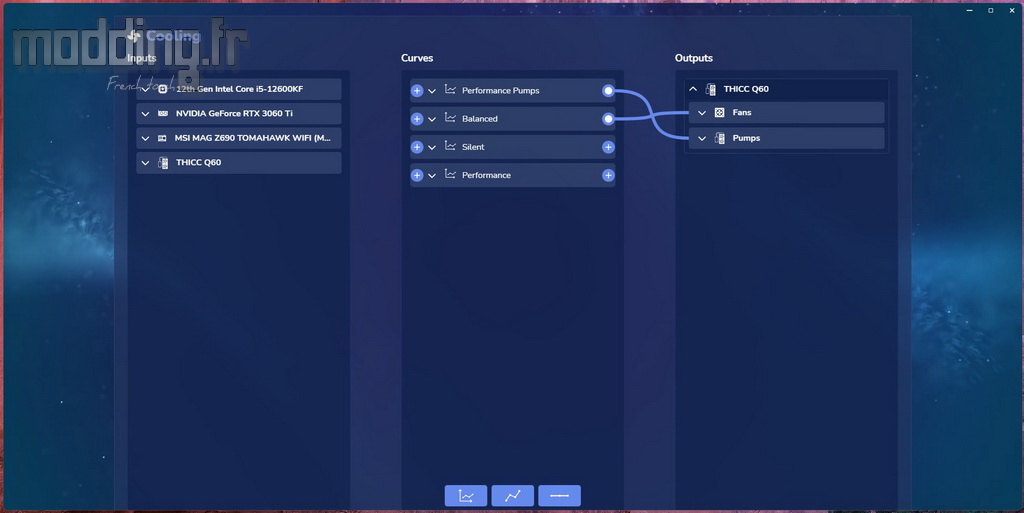Maximize the application window
Viewport: 1024px width, 513px height.
click(991, 10)
